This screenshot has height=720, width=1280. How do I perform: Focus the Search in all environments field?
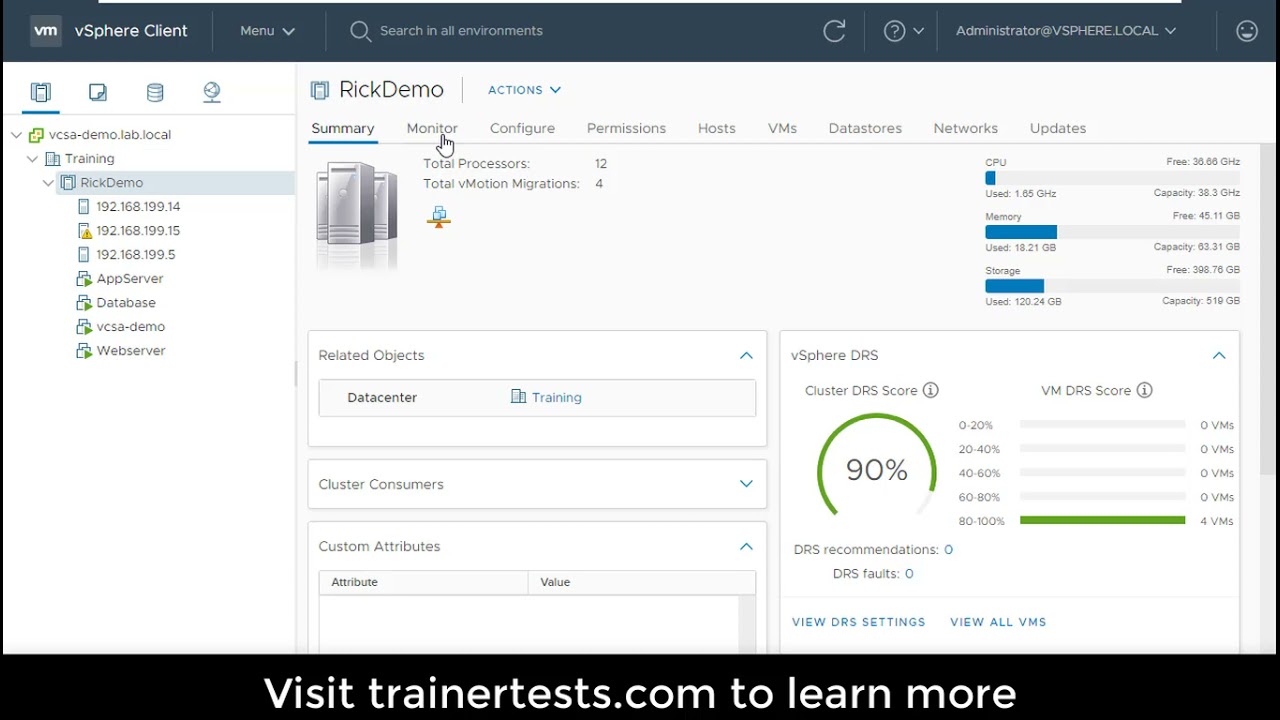pos(461,31)
